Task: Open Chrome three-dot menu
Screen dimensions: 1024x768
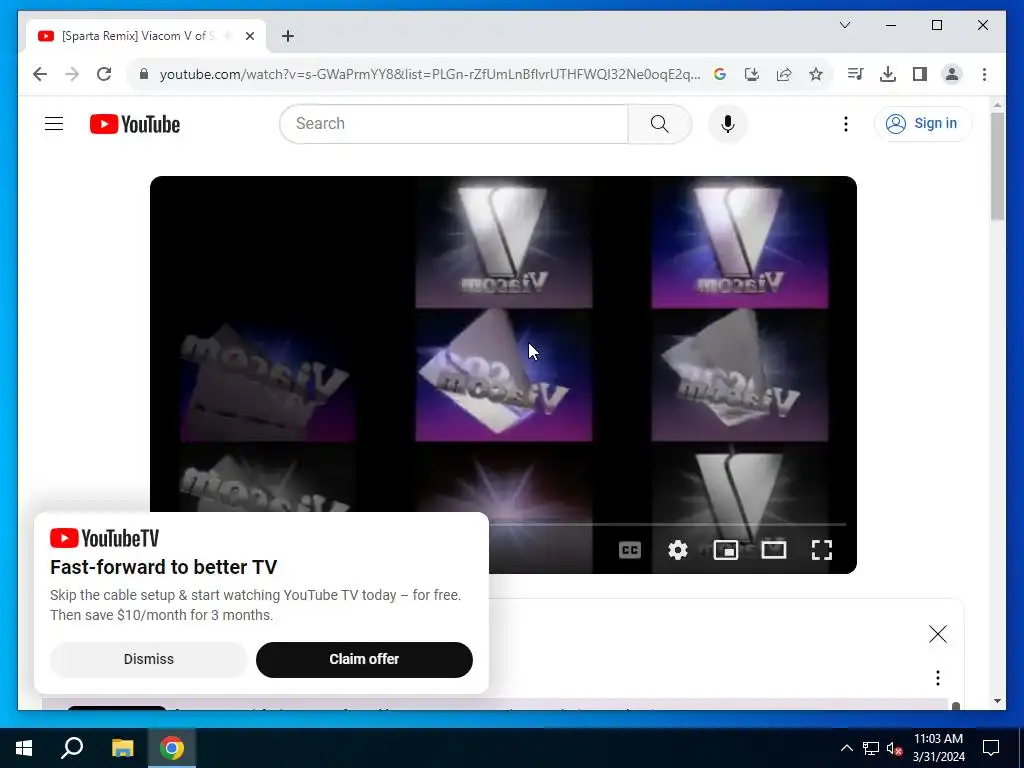Action: 984,74
